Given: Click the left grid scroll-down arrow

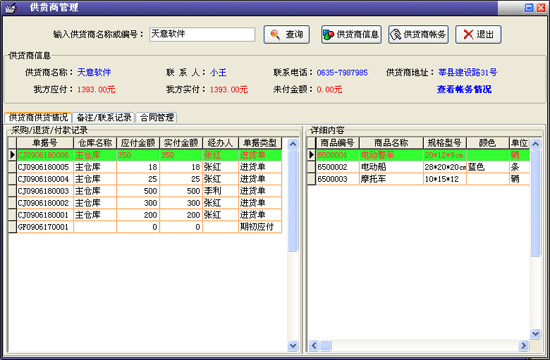Looking at the screenshot, I should (293, 346).
